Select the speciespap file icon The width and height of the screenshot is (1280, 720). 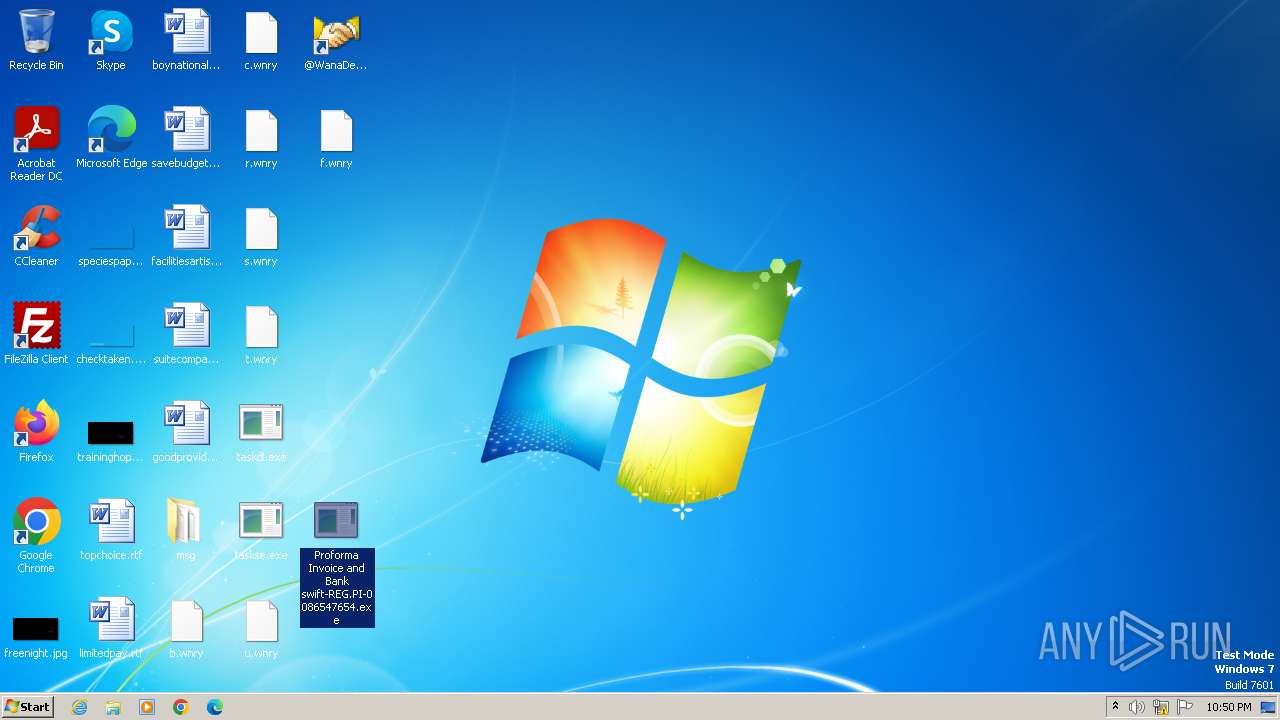point(111,236)
